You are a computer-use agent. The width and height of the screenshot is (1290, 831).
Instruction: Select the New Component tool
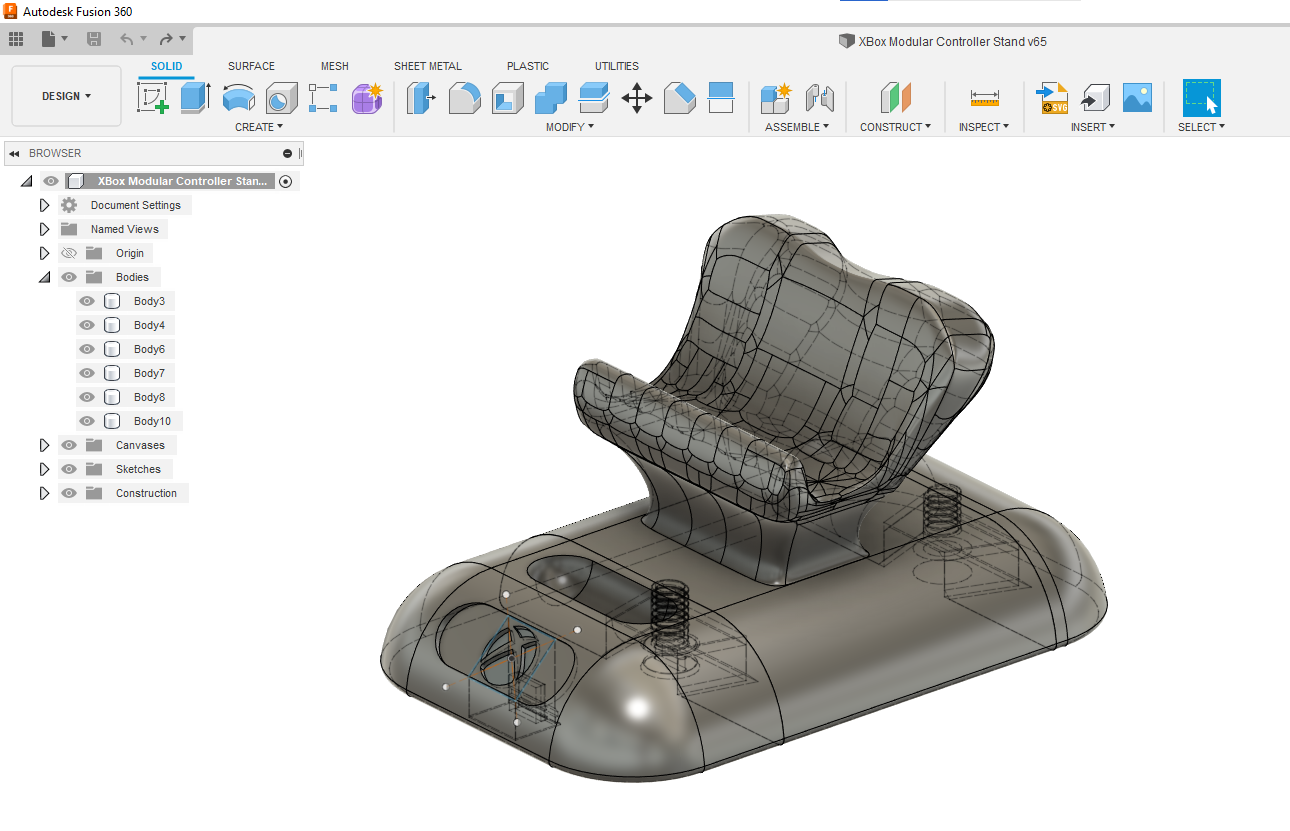[776, 97]
